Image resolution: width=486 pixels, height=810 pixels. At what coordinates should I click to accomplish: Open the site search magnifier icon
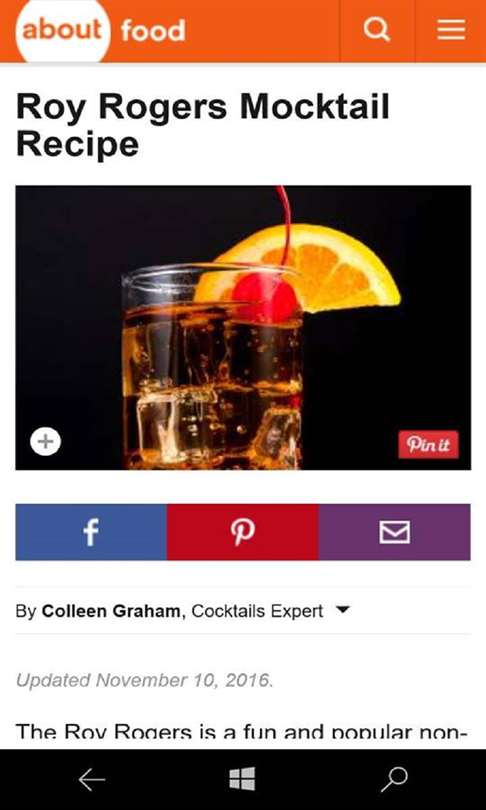coord(377,30)
